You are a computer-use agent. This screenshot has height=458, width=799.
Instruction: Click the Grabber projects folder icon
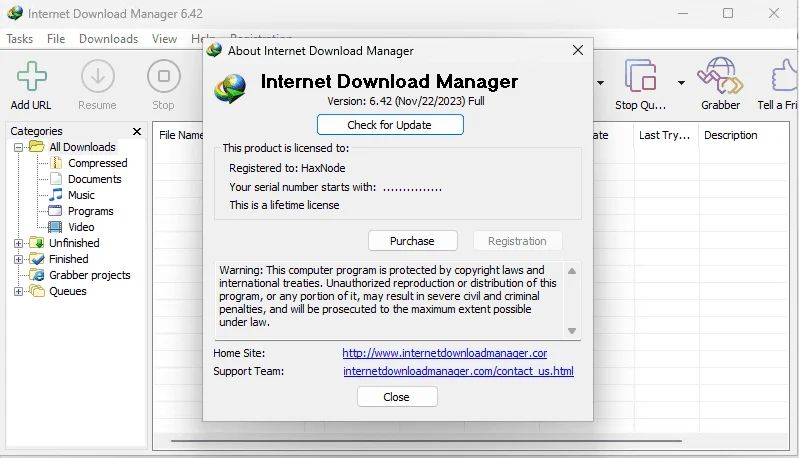pos(37,275)
